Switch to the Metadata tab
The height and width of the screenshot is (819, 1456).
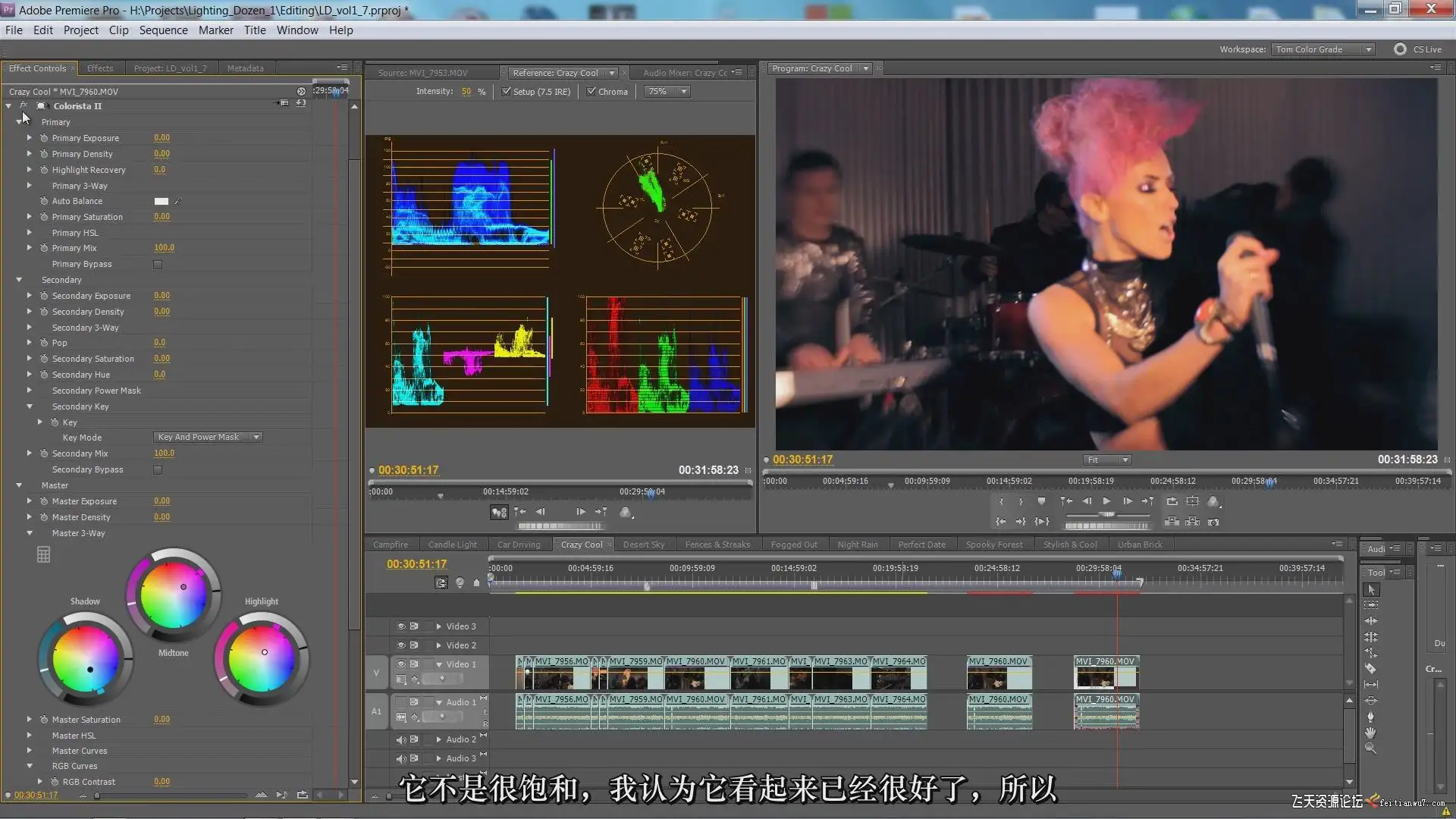(x=245, y=68)
